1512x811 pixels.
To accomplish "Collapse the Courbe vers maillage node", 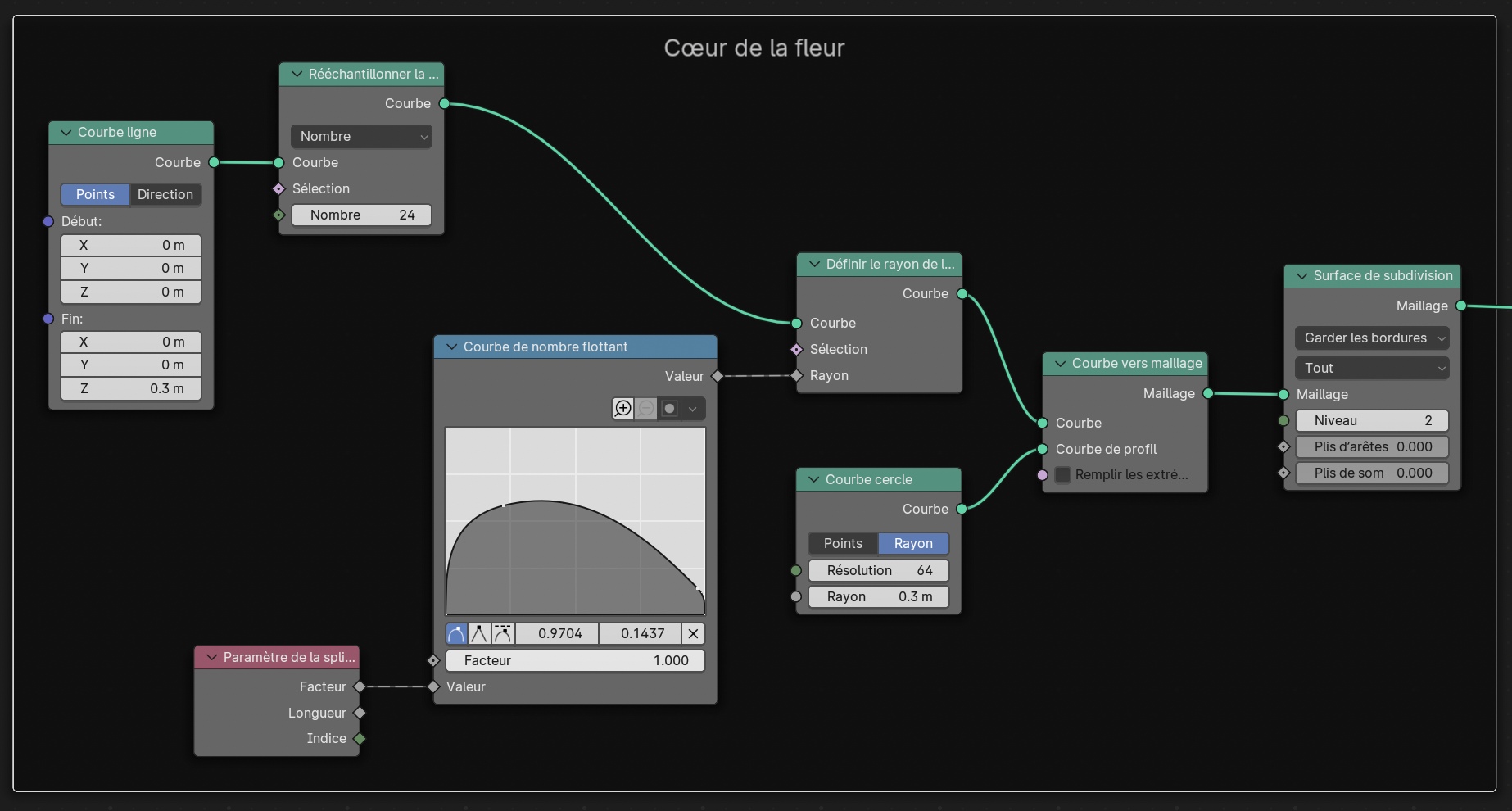I will pos(1061,363).
